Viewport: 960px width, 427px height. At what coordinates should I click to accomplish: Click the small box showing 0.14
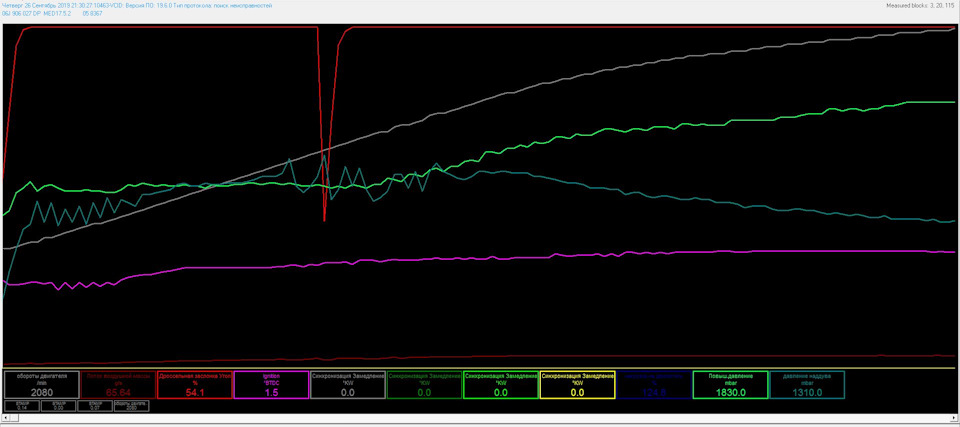click(22, 406)
